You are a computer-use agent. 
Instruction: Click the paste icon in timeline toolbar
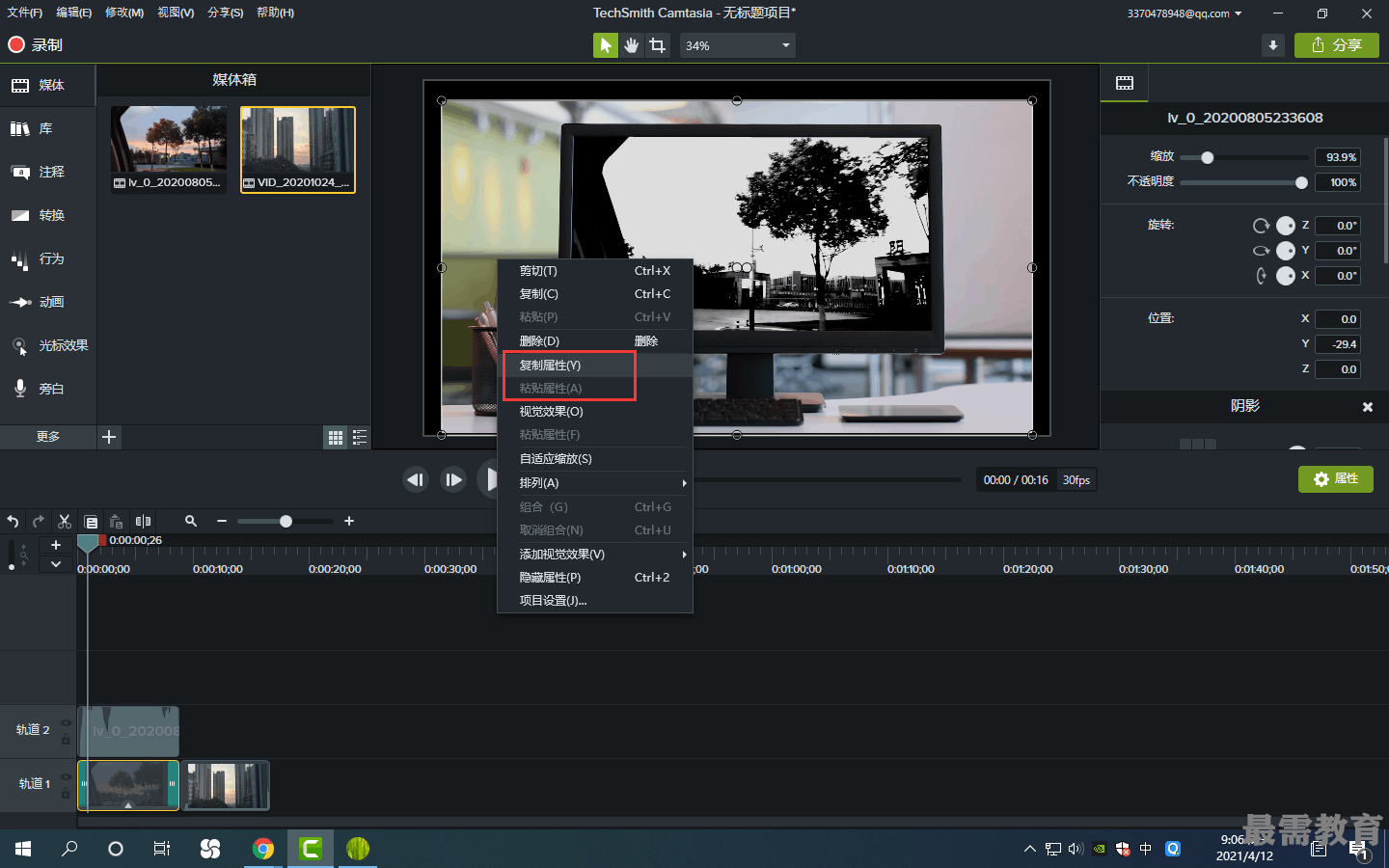pyautogui.click(x=117, y=521)
